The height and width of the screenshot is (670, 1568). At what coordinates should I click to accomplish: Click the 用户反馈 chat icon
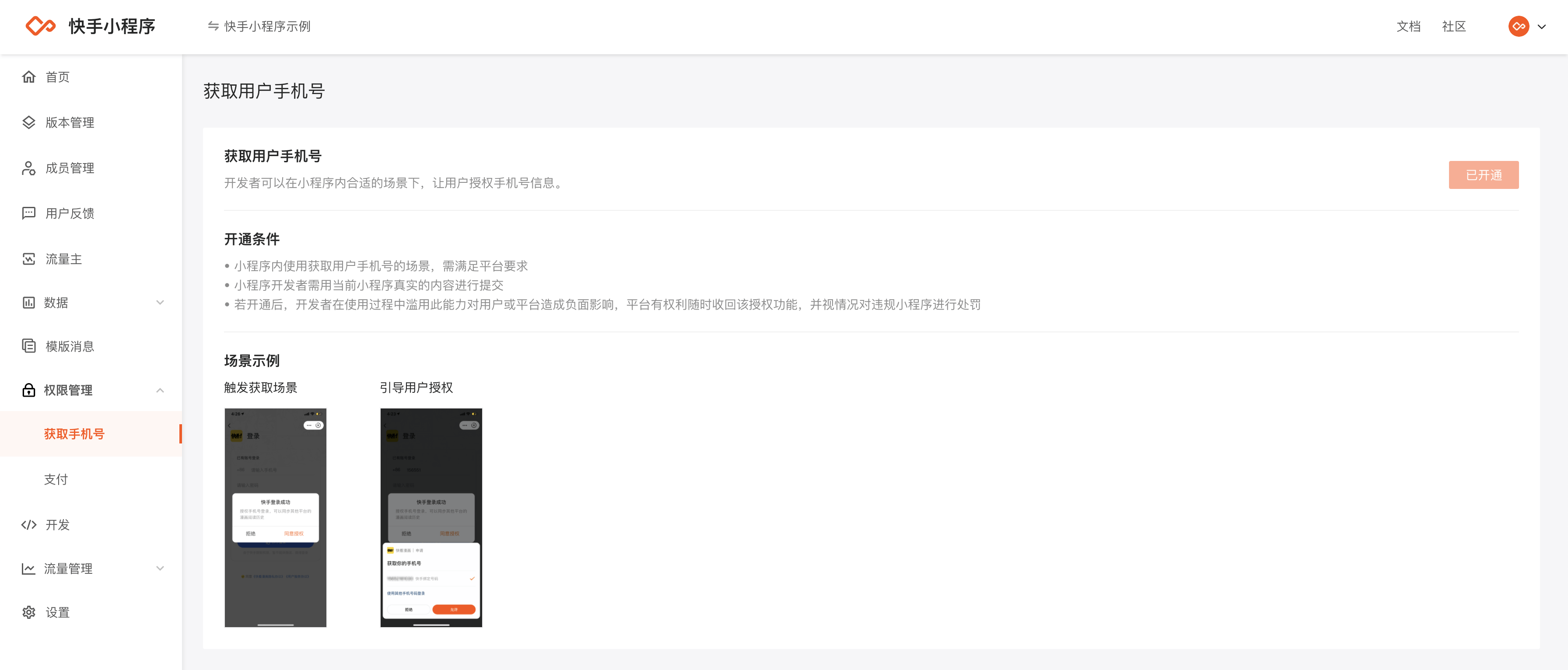click(x=28, y=213)
